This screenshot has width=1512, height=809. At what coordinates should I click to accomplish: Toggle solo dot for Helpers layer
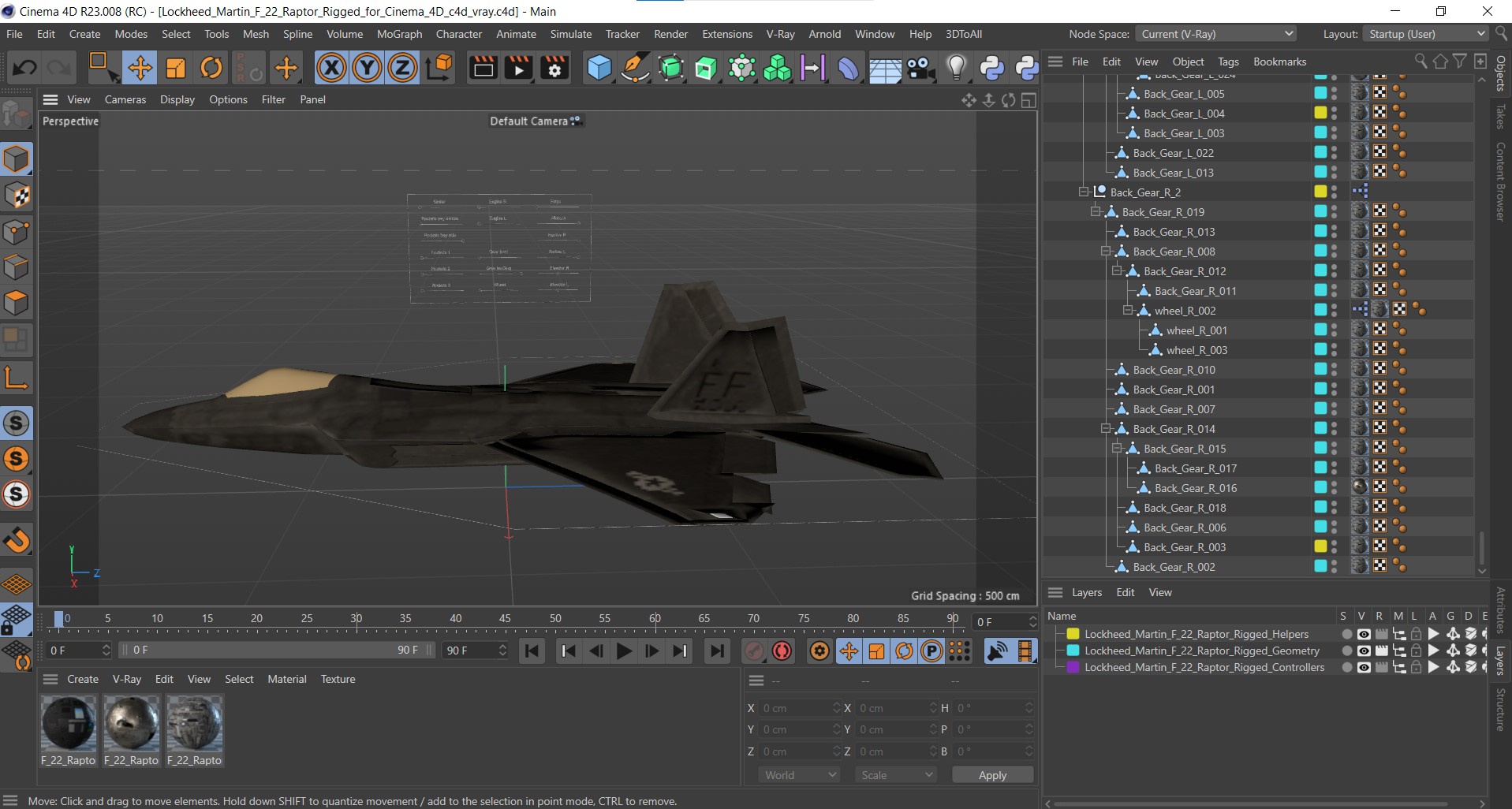[1346, 634]
